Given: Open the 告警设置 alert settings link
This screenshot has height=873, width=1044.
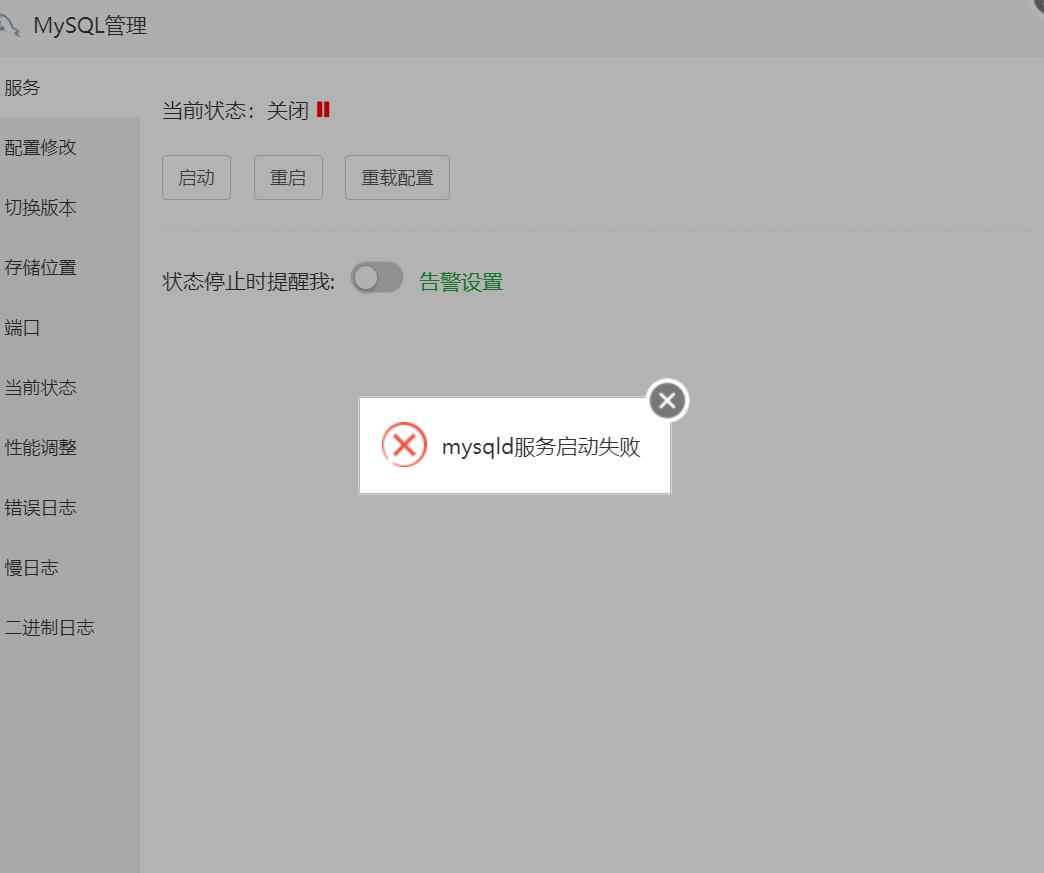Looking at the screenshot, I should (461, 282).
